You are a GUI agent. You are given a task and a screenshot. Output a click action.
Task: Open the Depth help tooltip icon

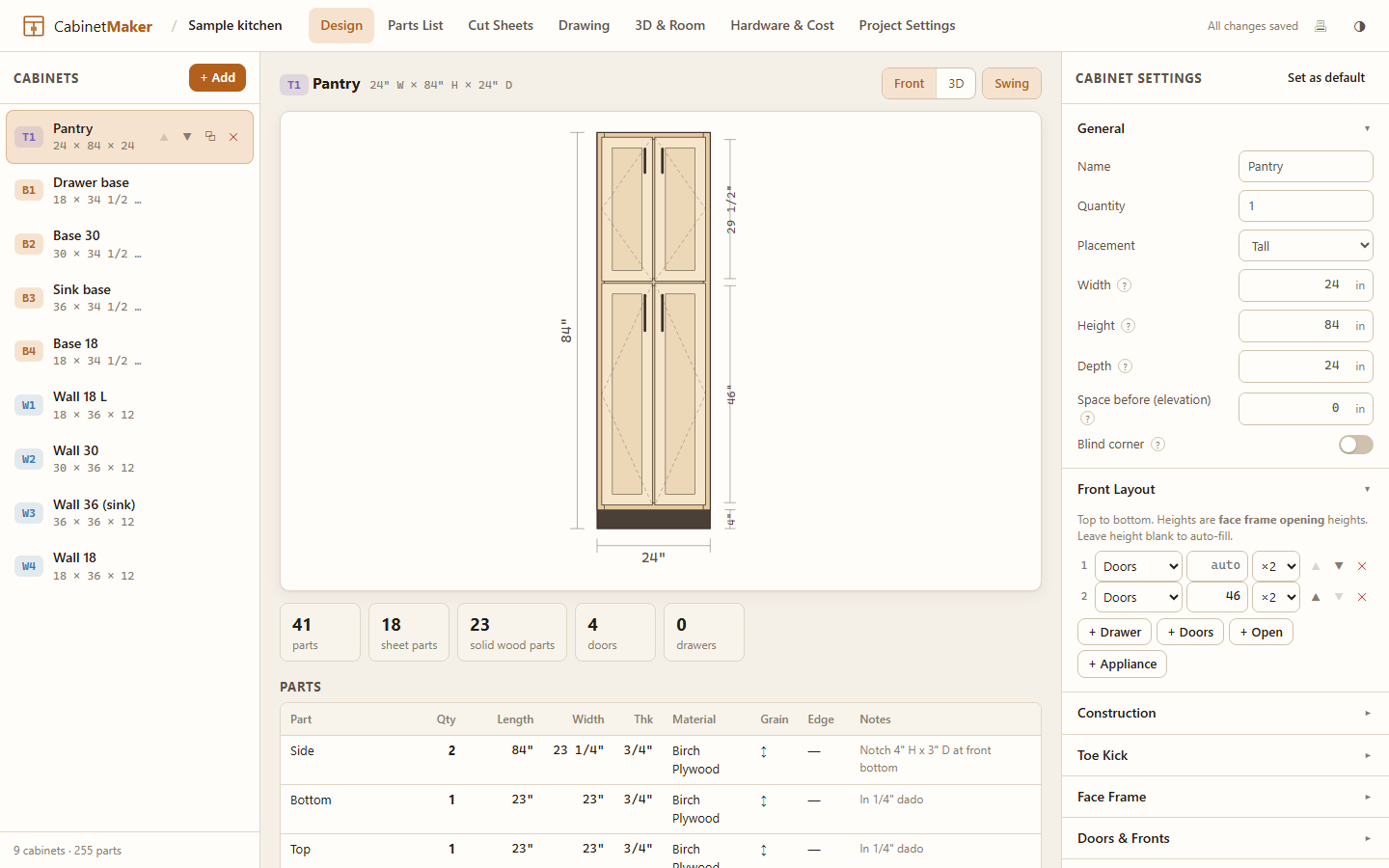tap(1125, 366)
